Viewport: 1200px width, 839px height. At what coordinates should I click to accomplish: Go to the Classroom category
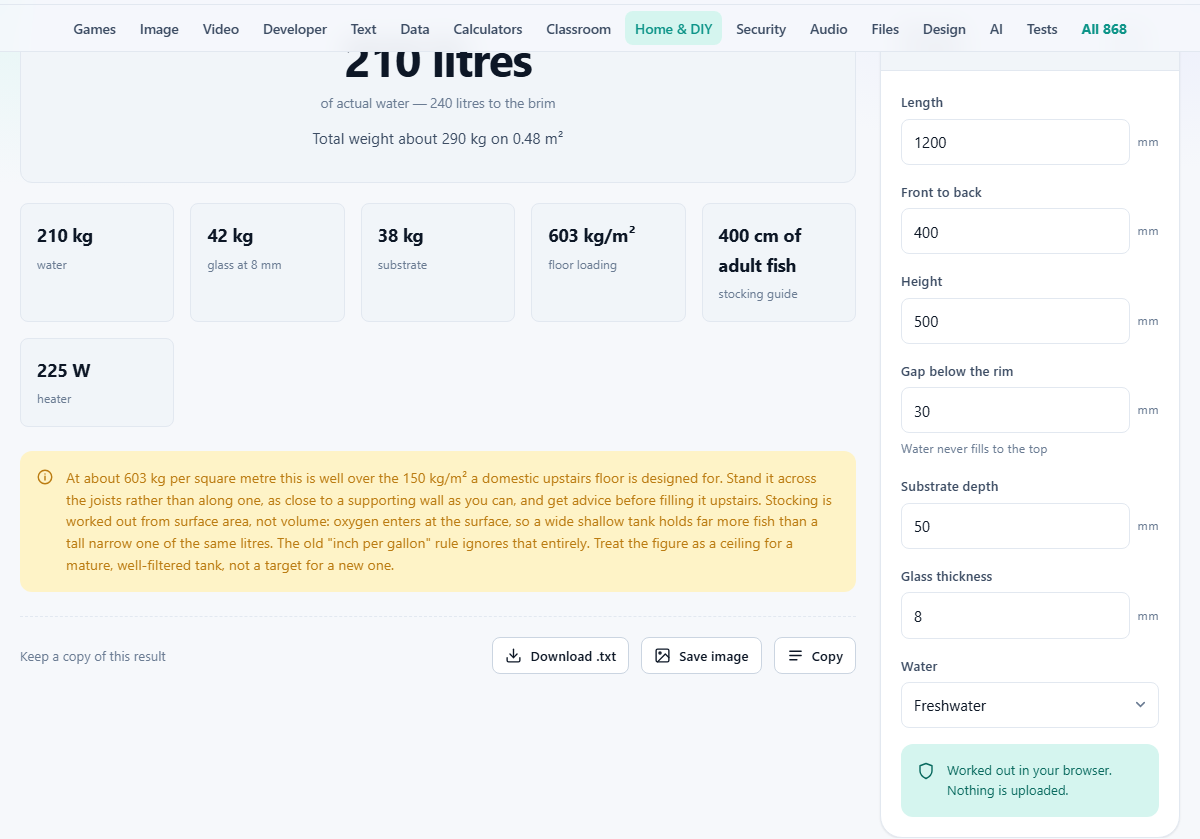pos(579,29)
